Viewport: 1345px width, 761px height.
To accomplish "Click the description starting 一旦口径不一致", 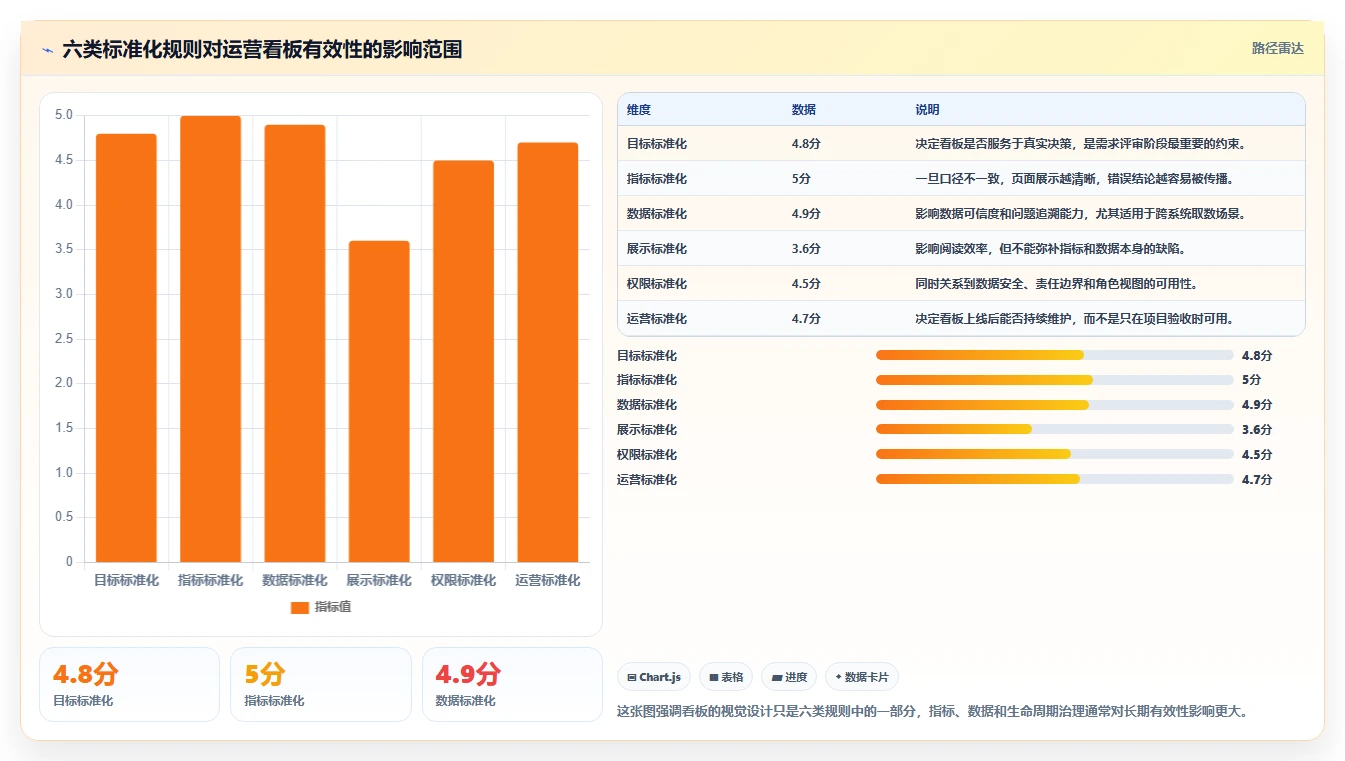I will pos(1074,178).
